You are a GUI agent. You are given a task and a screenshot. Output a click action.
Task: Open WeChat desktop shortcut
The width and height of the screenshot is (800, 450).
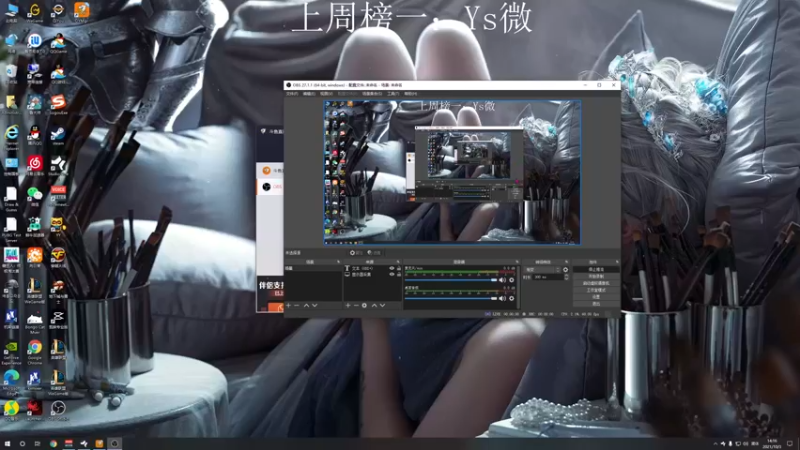click(x=35, y=196)
